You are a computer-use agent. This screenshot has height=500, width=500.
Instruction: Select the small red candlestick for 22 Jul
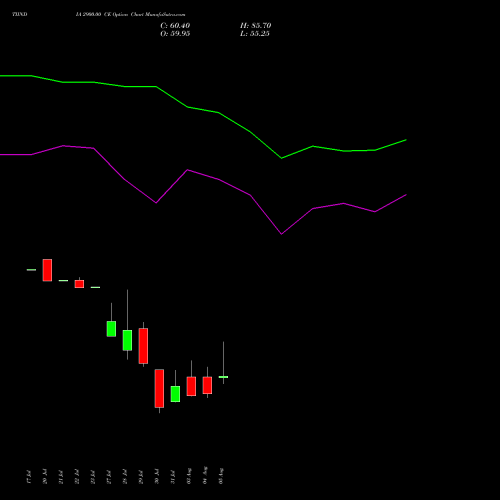click(79, 284)
